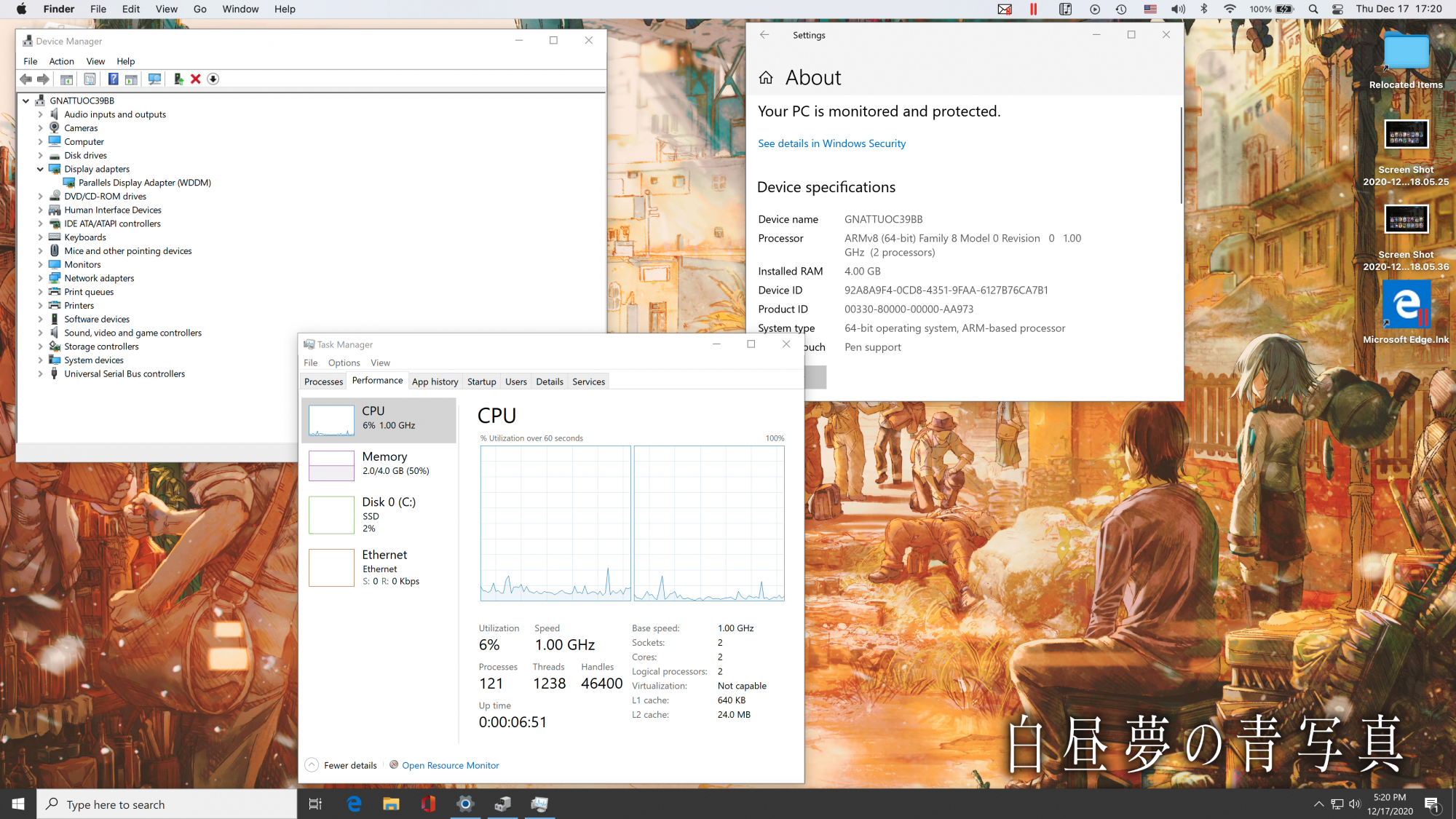Viewport: 1456px width, 819px height.
Task: Collapse the Display adapters tree node
Action: (41, 169)
